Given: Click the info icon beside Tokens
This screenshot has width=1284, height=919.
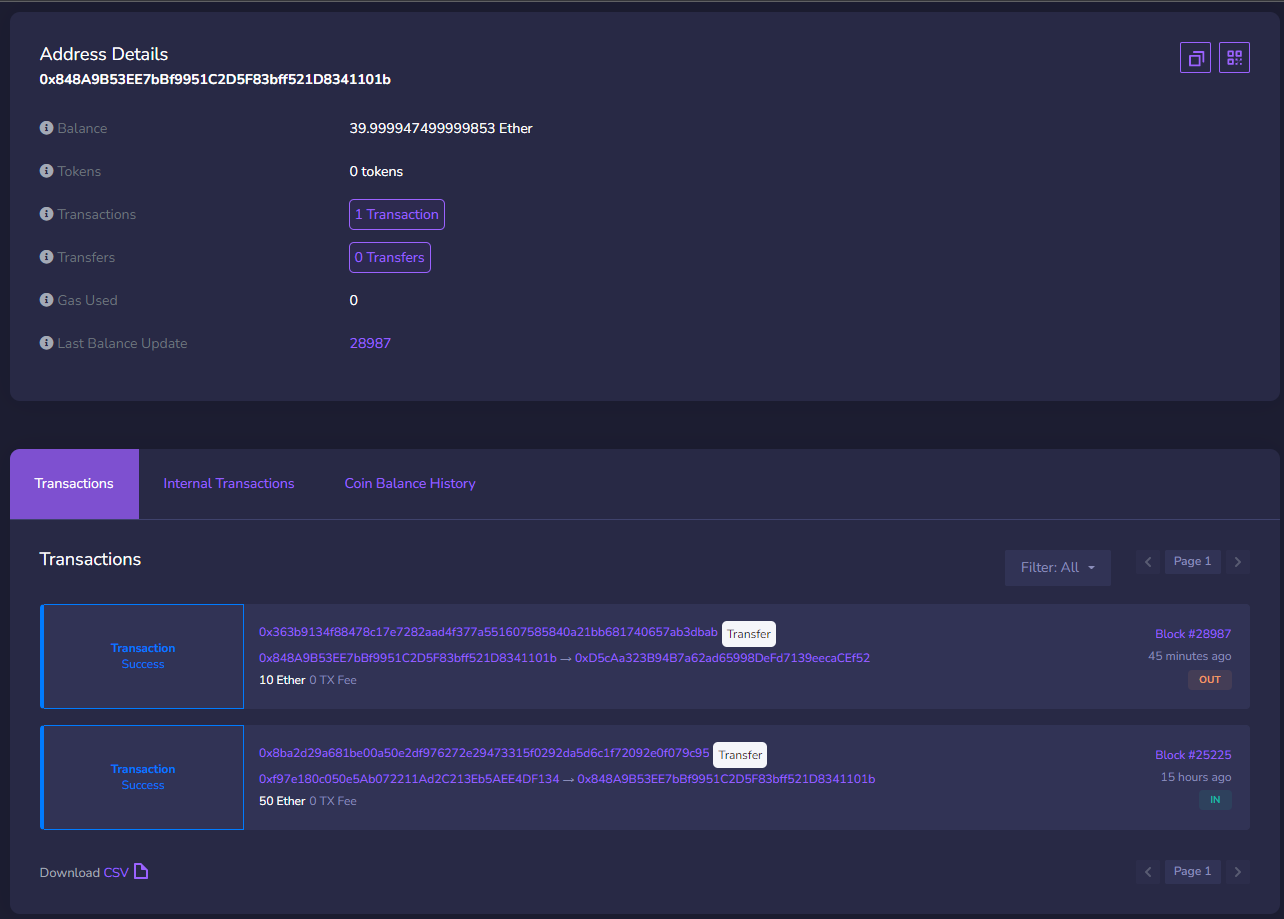Looking at the screenshot, I should tap(46, 171).
